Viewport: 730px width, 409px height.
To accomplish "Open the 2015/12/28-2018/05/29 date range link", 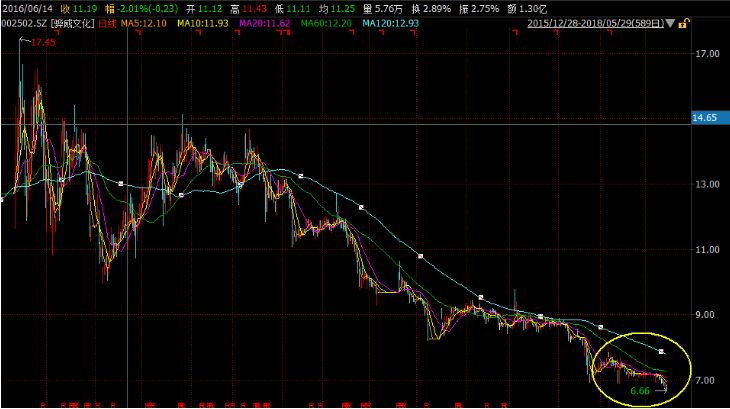I will click(x=595, y=23).
